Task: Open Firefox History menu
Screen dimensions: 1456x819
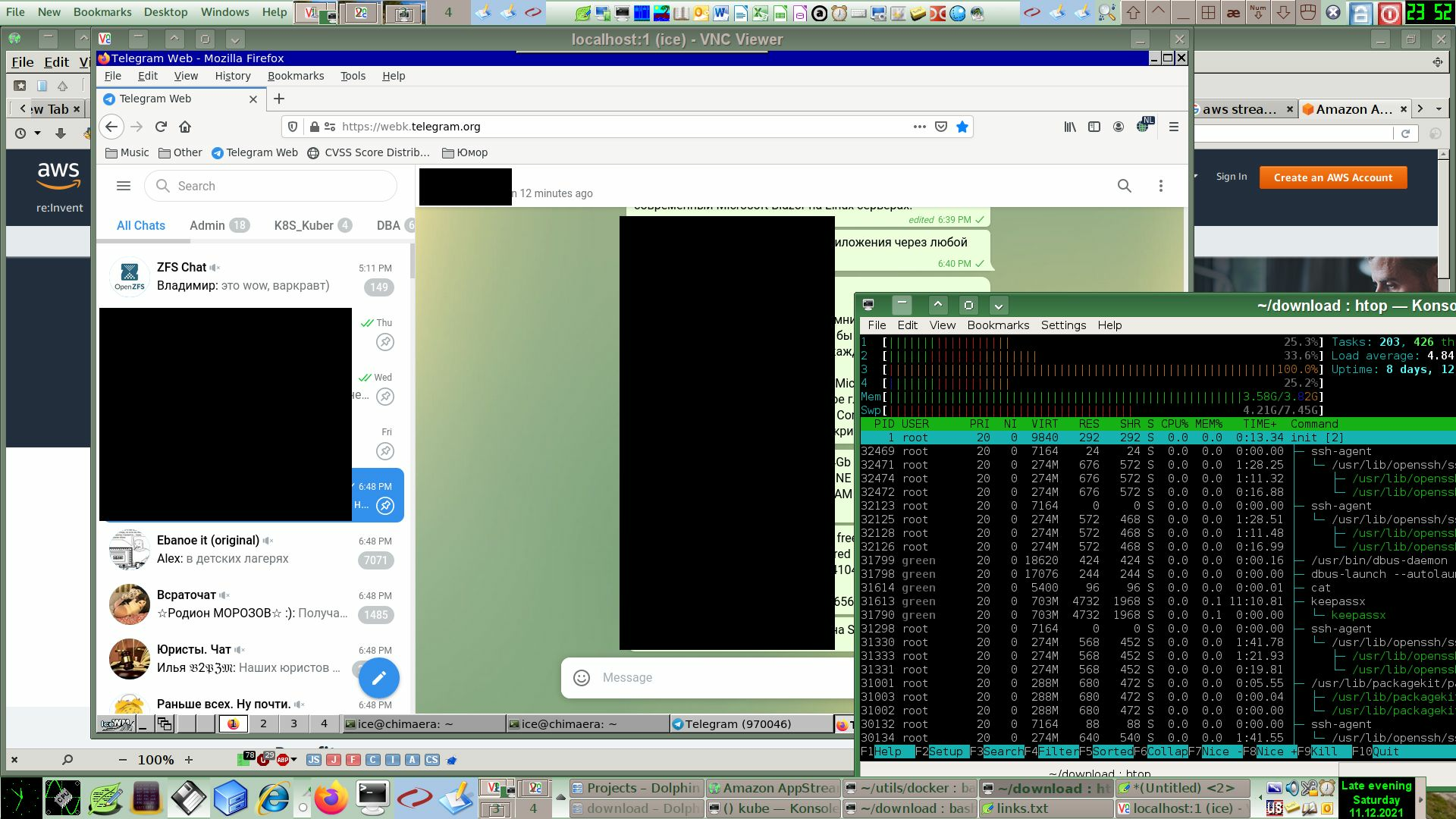Action: [x=233, y=76]
